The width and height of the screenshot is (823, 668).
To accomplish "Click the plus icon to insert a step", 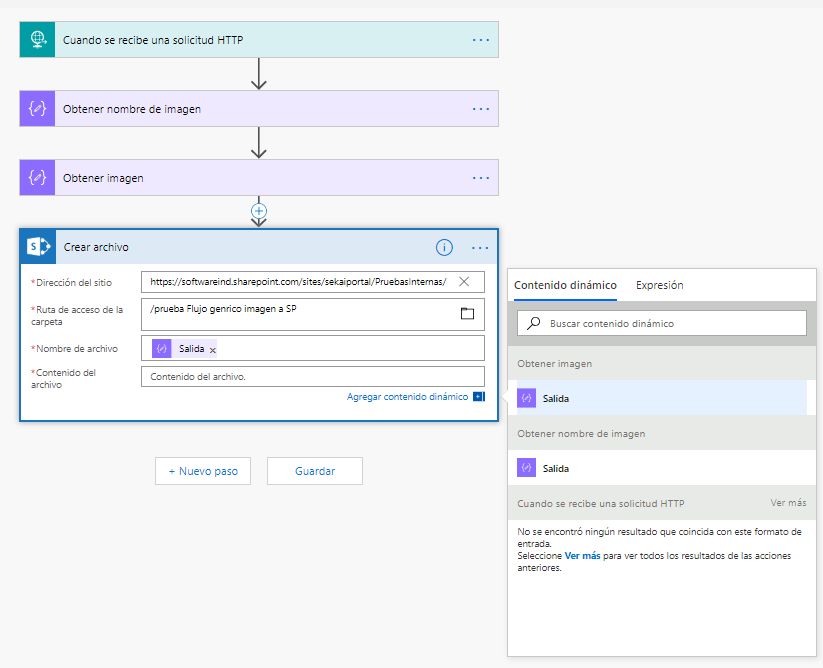I will click(x=259, y=211).
